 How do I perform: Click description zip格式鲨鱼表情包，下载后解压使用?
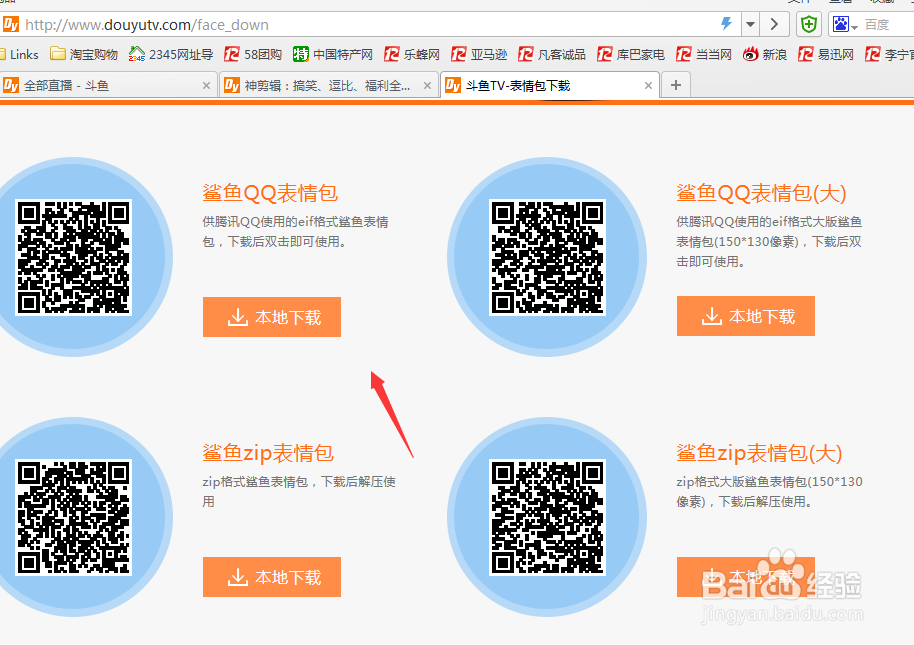click(299, 491)
